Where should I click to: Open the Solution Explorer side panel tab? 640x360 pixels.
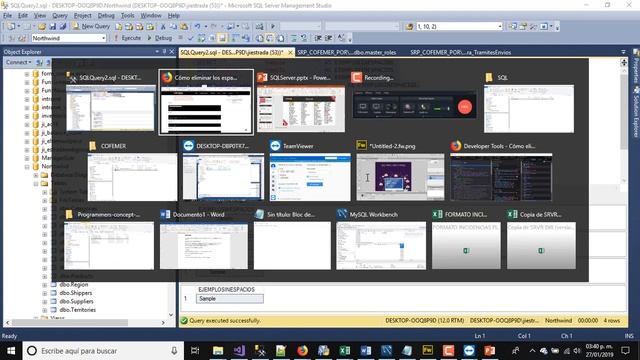[636, 111]
